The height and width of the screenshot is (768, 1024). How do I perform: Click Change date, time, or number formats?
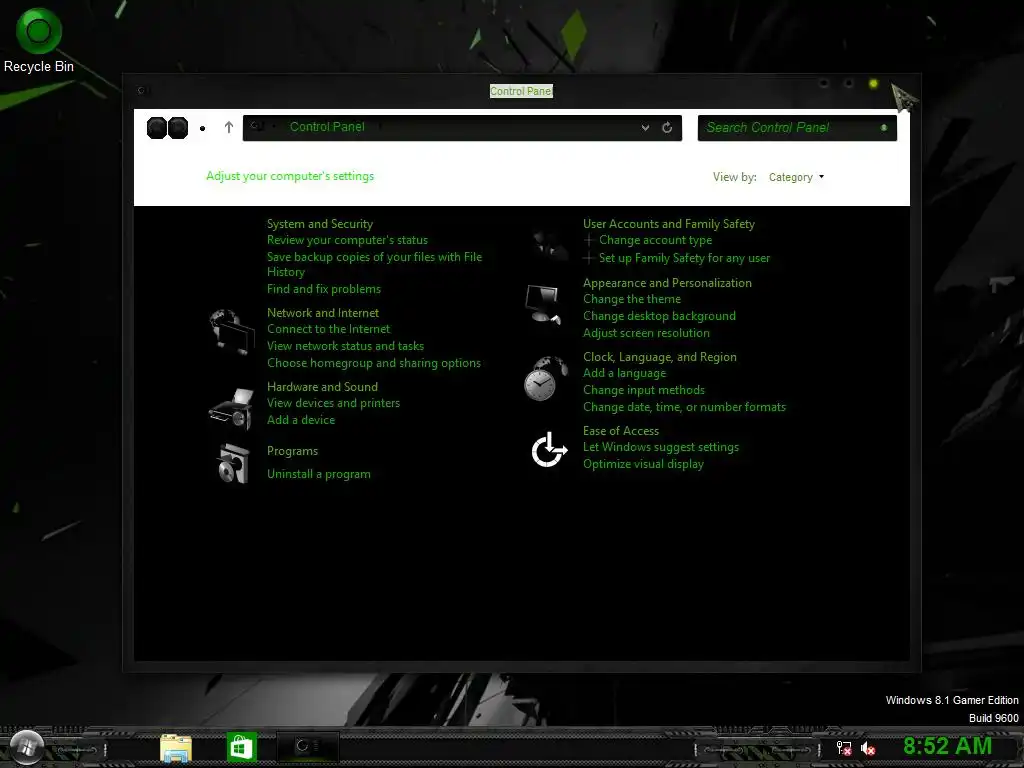pos(684,407)
